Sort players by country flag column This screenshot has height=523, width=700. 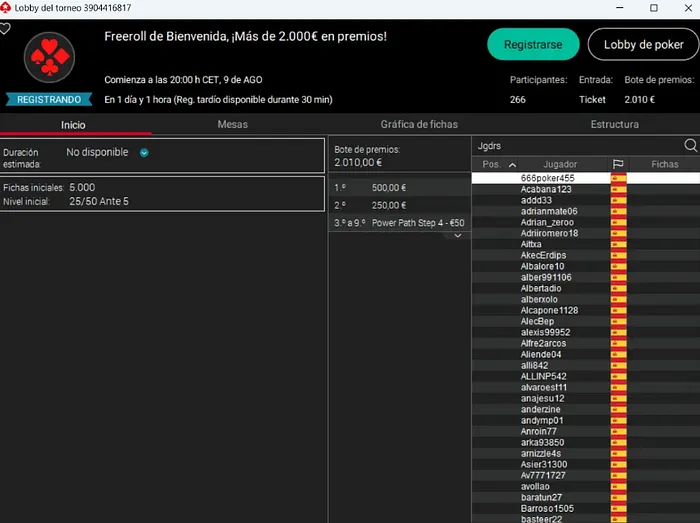tap(618, 164)
